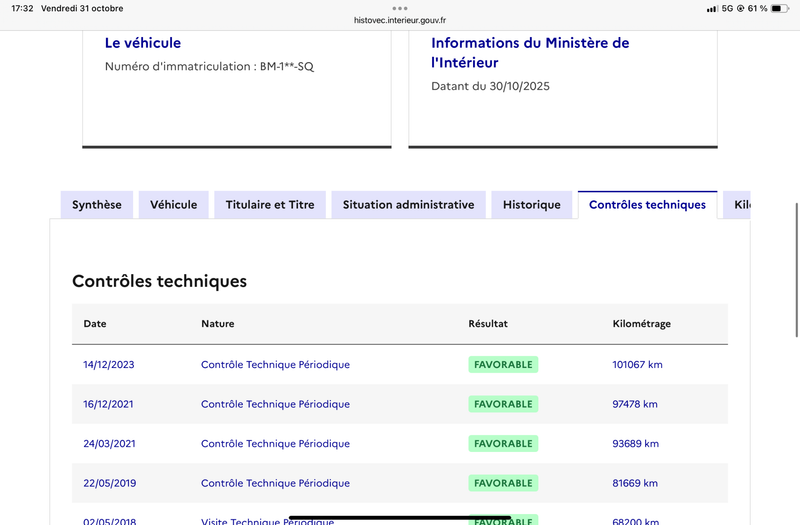Open the Historique tab
Image resolution: width=800 pixels, height=525 pixels.
coord(532,205)
